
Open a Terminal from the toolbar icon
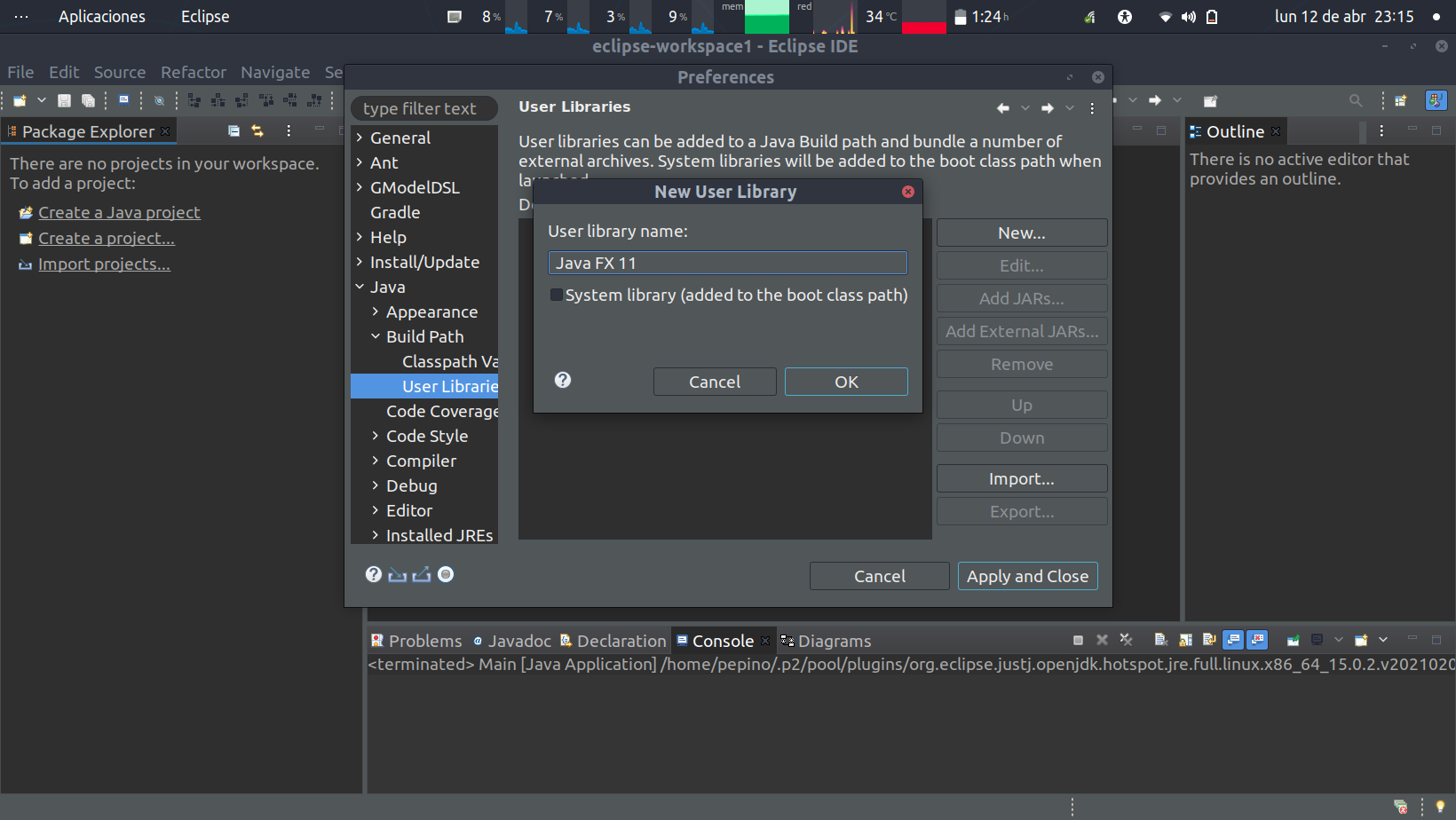(124, 100)
